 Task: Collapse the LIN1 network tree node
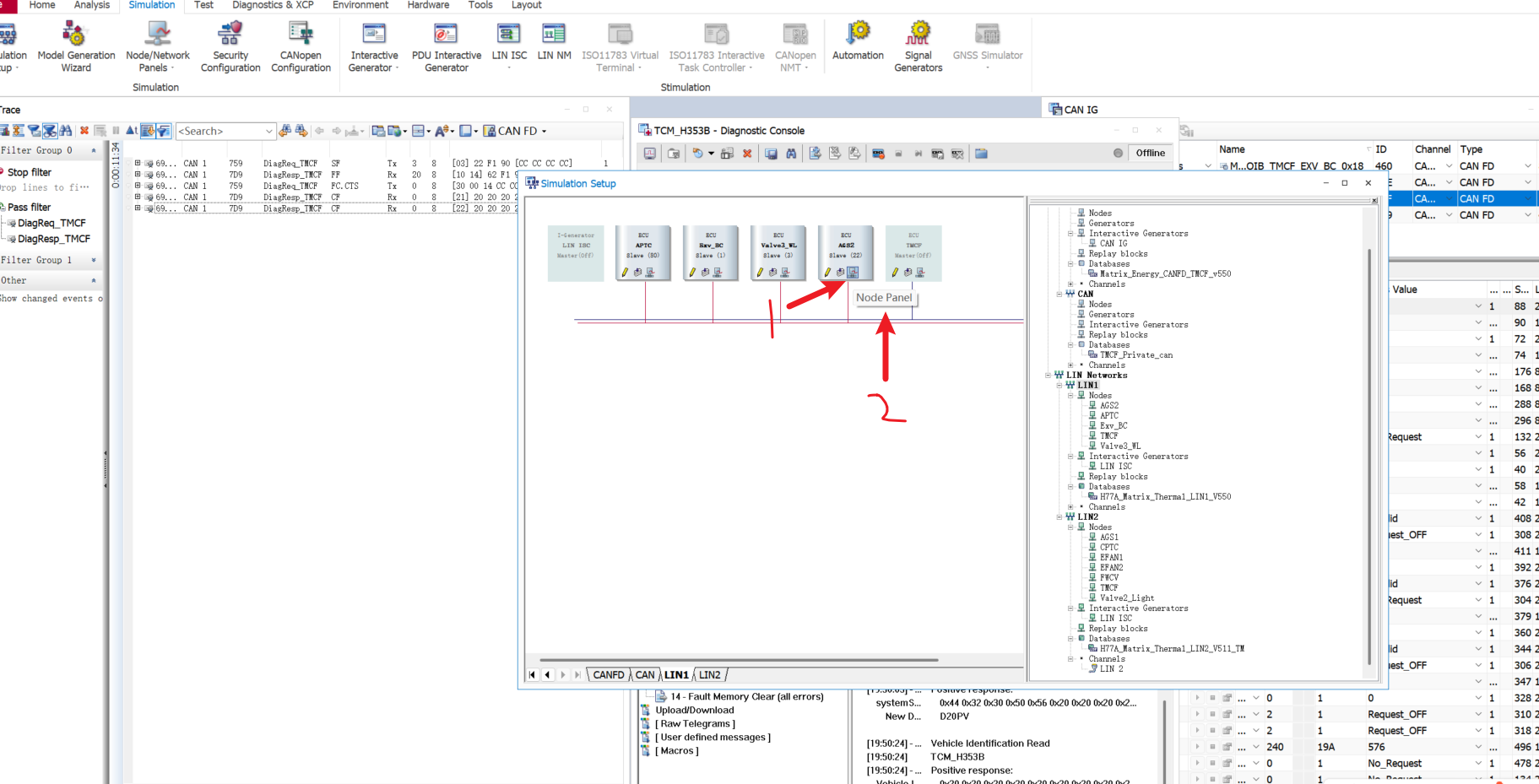pos(1059,385)
